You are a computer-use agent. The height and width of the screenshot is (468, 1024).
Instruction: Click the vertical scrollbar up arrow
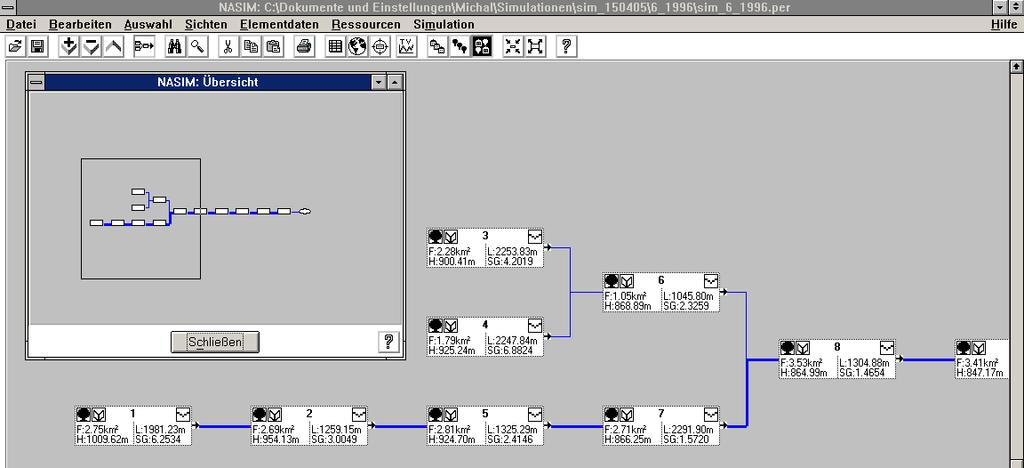click(x=1016, y=67)
